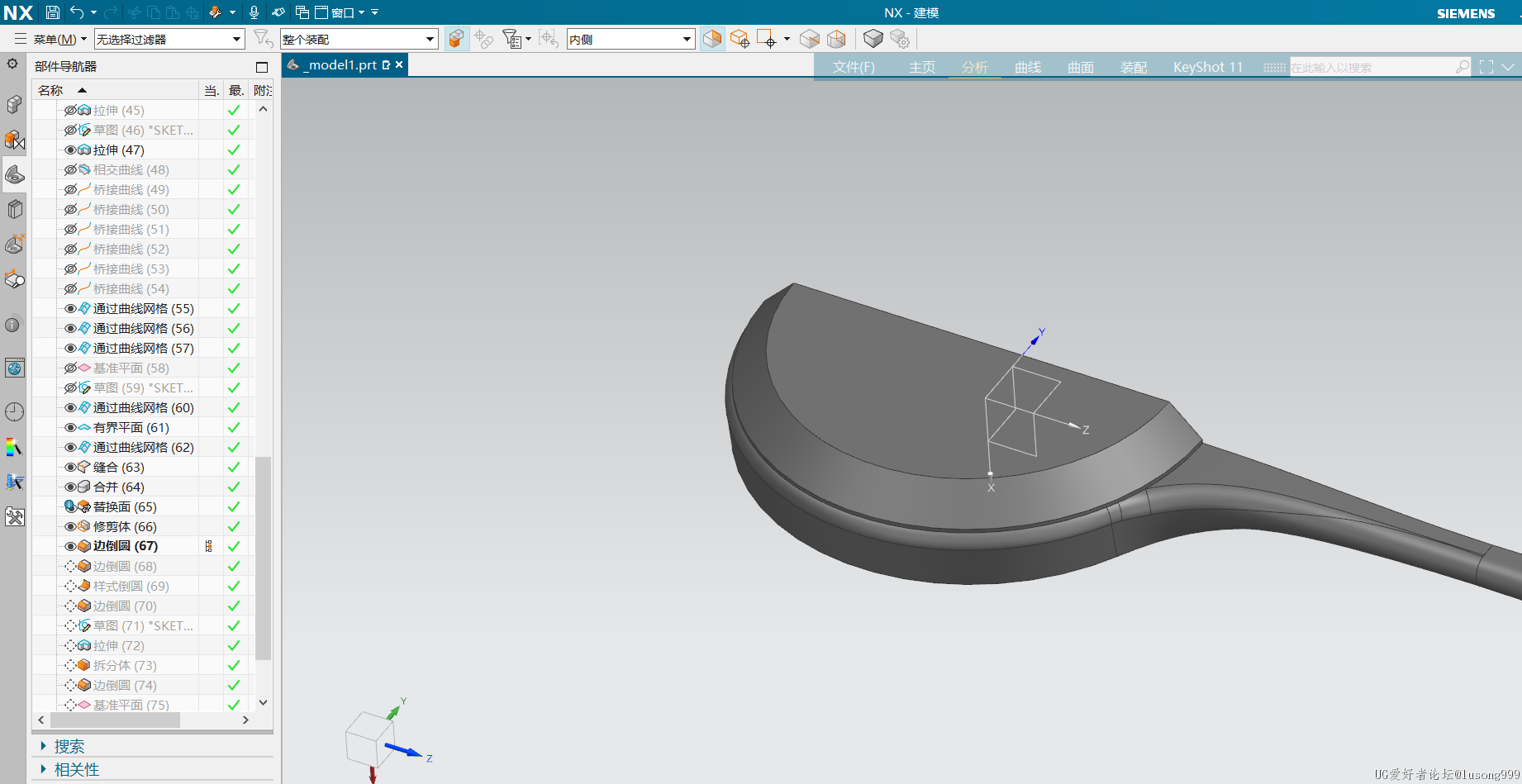Expand the 相关性 section
The image size is (1522, 784).
click(69, 769)
